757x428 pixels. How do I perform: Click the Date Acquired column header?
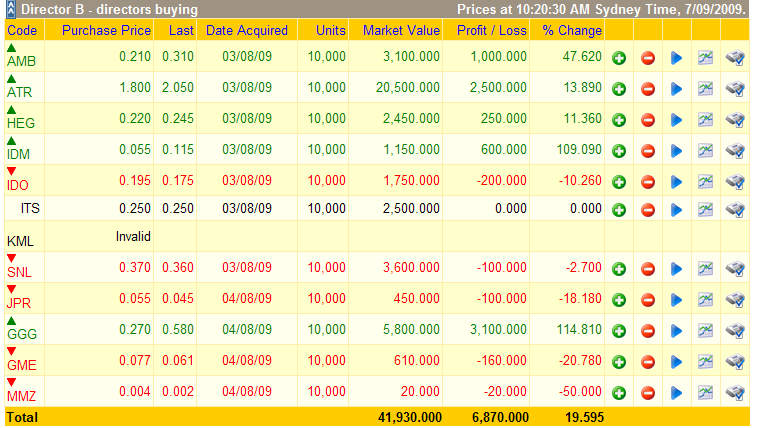pos(246,31)
